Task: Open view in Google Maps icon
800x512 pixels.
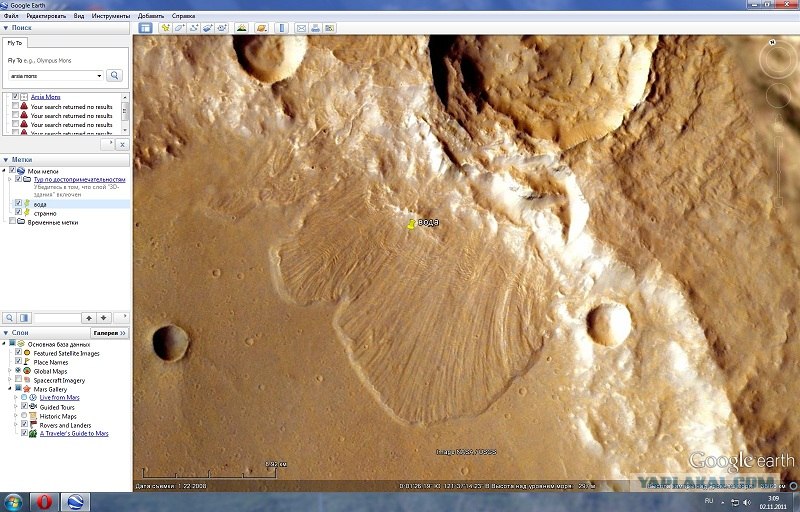Action: 330,28
